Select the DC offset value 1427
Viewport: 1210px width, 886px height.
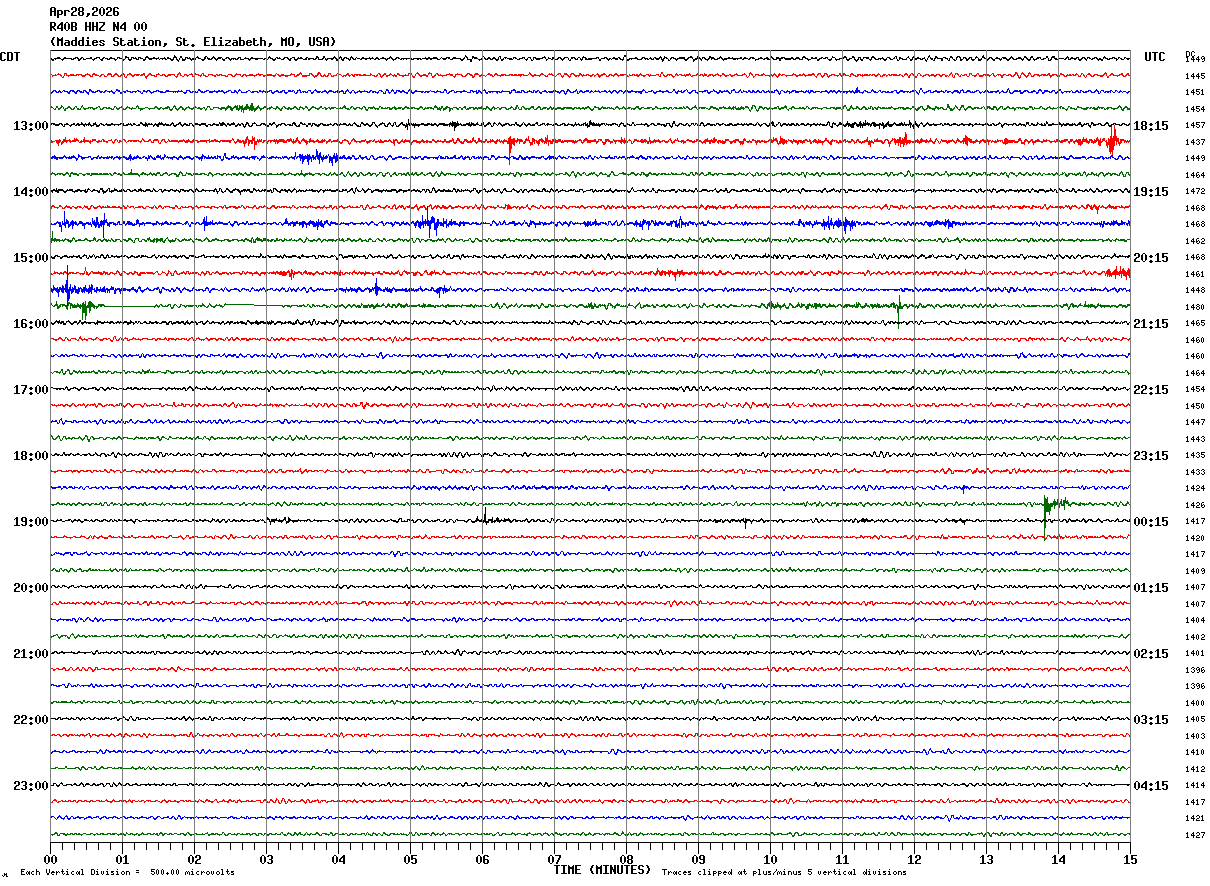pos(1195,835)
